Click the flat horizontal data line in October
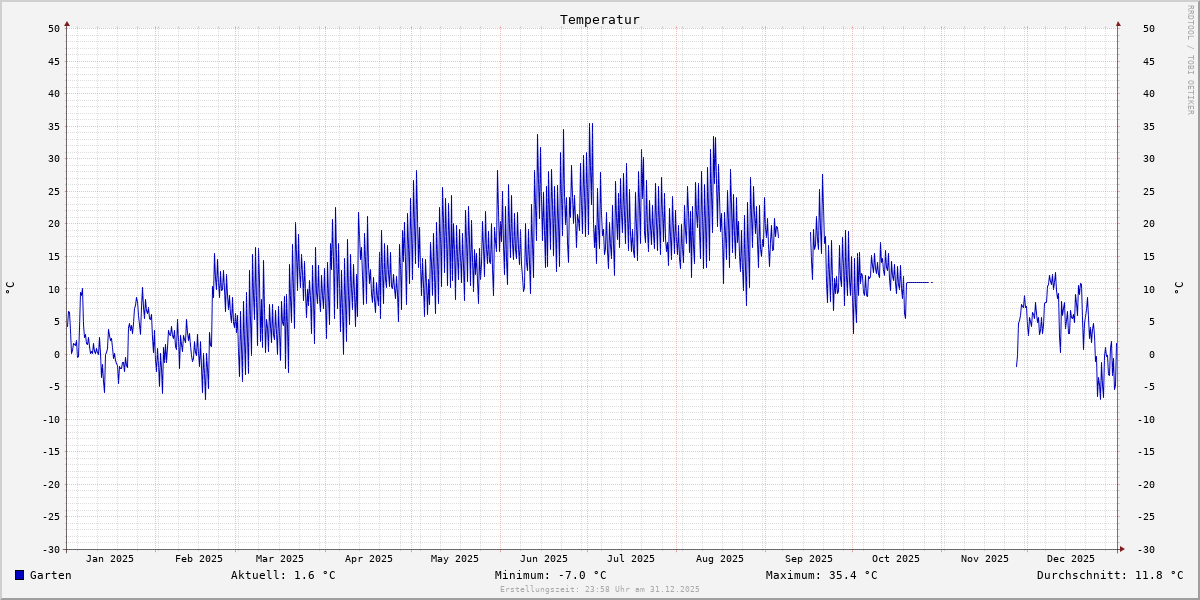This screenshot has height=600, width=1200. [x=919, y=282]
